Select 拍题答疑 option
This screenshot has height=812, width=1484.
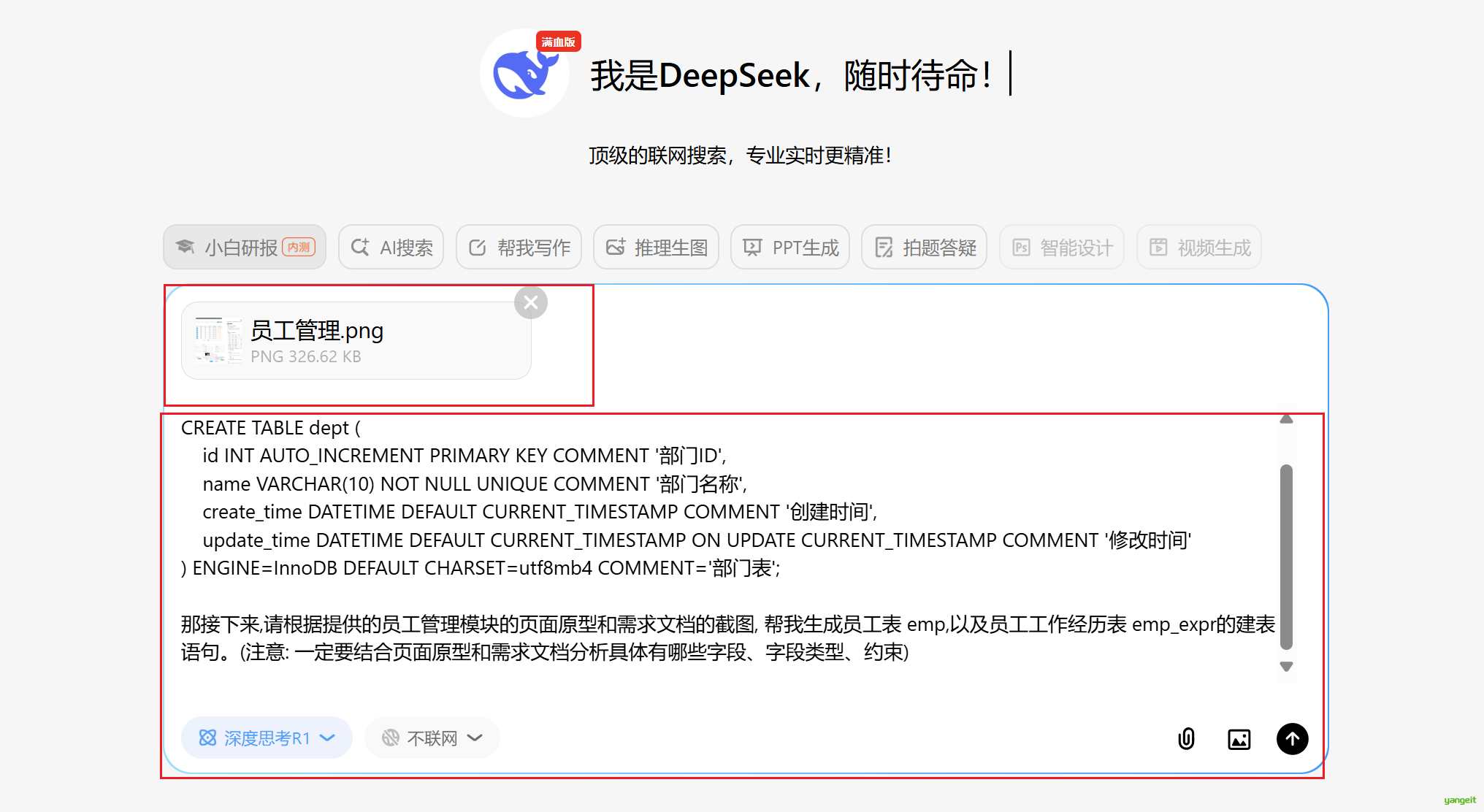(925, 247)
